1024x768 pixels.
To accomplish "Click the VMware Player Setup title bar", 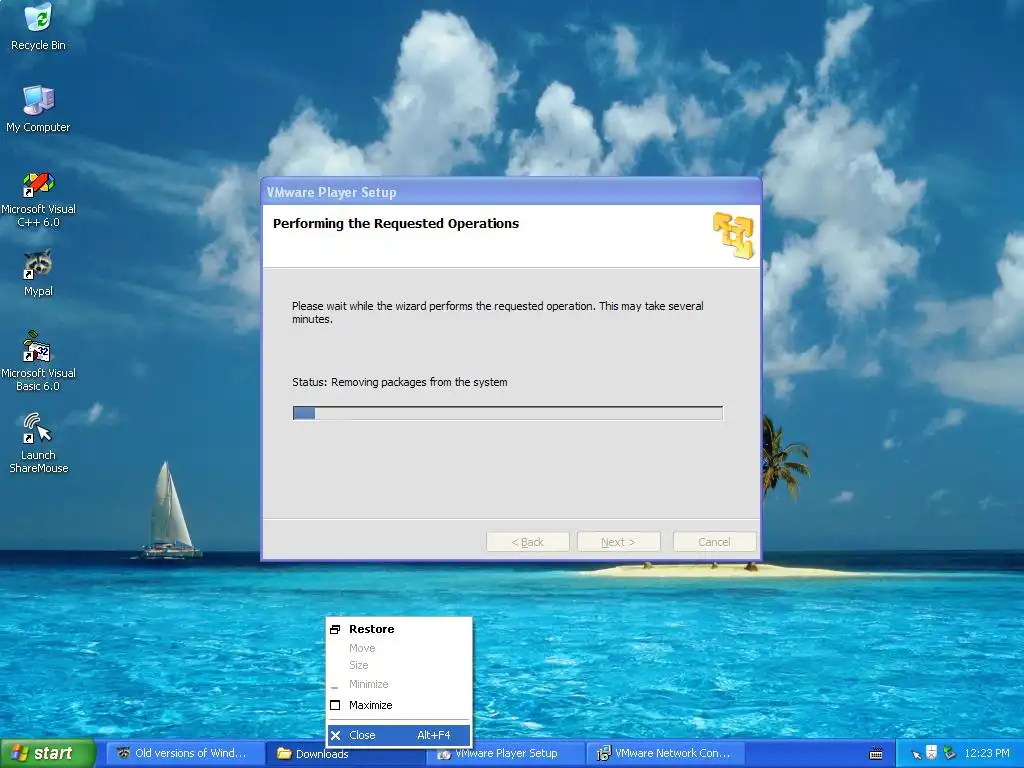I will [511, 192].
